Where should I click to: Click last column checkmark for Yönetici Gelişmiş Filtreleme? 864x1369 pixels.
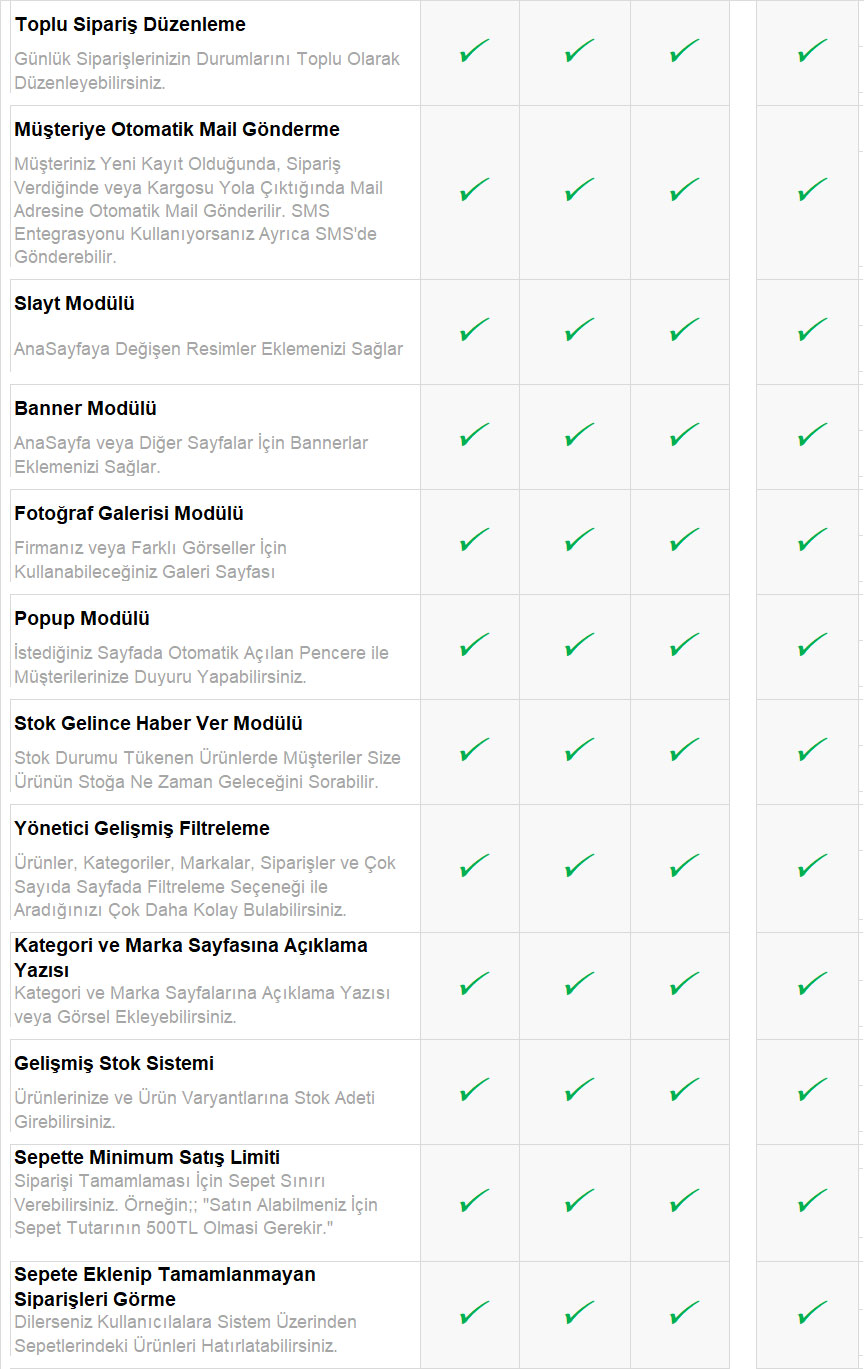pyautogui.click(x=812, y=866)
